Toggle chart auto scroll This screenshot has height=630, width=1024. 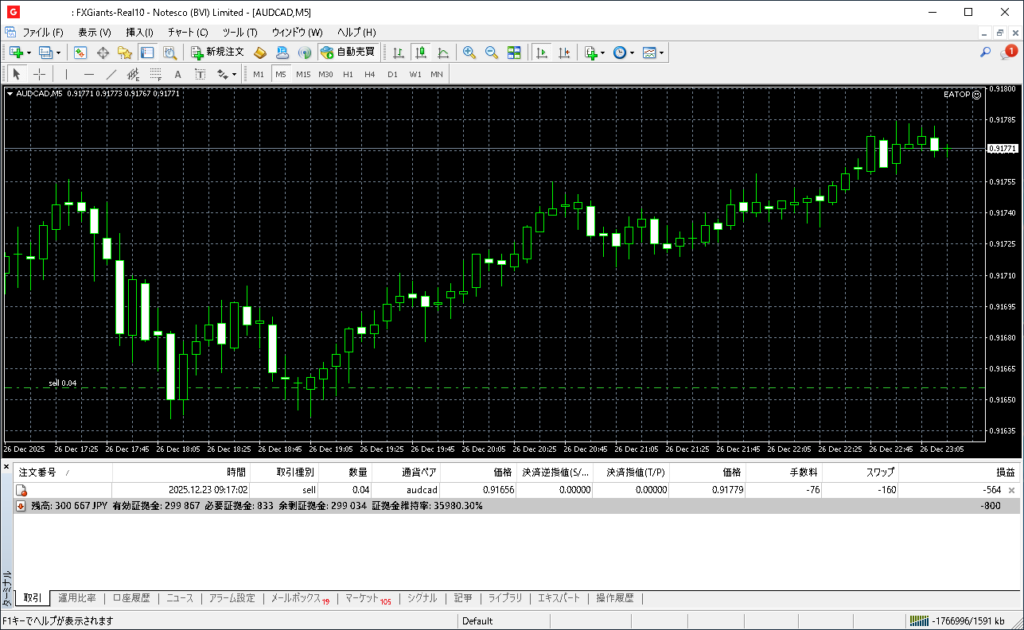[541, 52]
